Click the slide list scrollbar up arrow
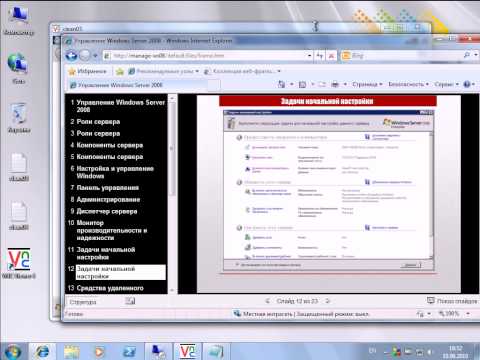480x360 pixels. (172, 98)
